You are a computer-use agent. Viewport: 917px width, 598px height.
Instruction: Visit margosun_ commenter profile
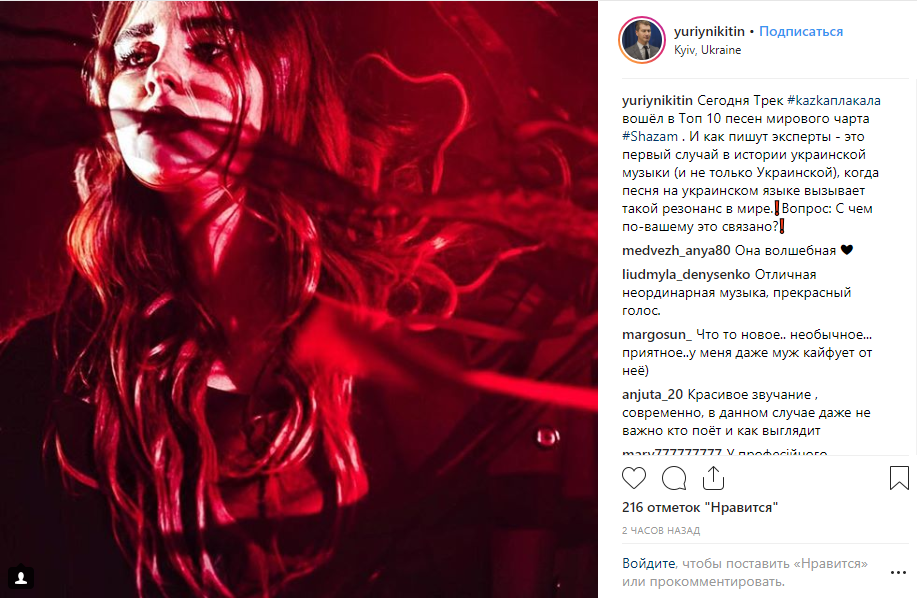tap(657, 335)
